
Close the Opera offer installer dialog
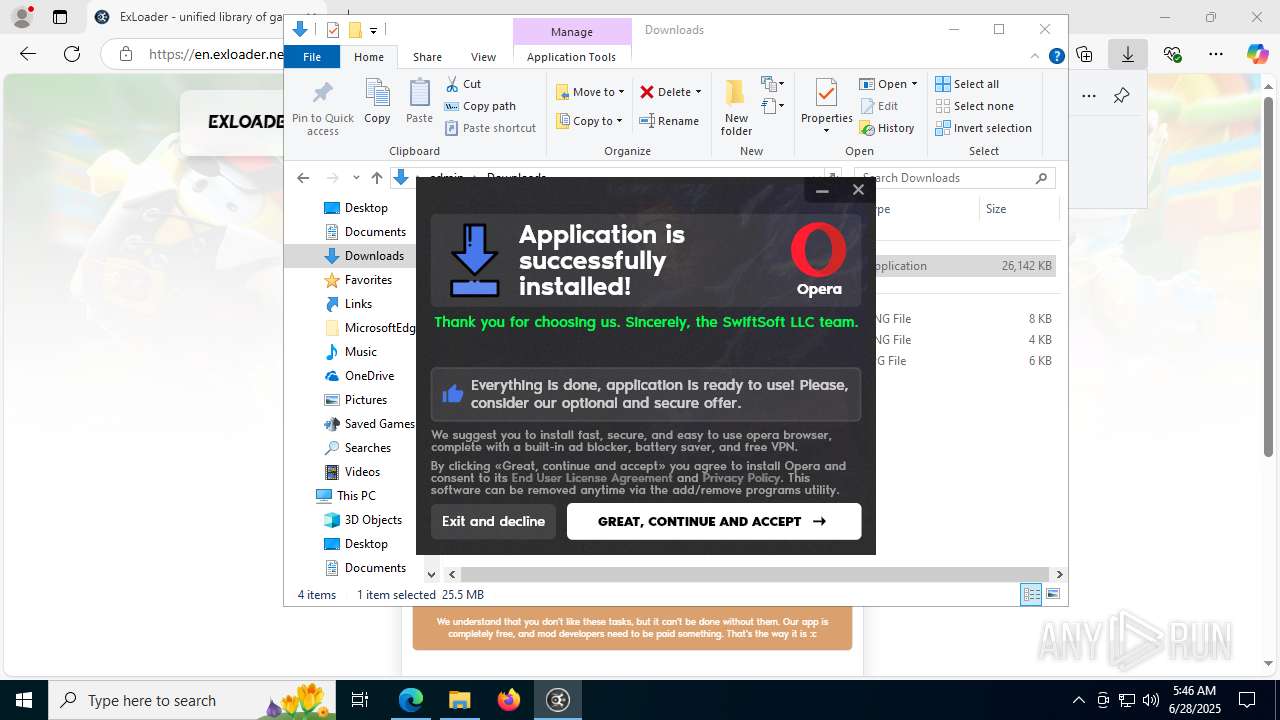click(858, 190)
